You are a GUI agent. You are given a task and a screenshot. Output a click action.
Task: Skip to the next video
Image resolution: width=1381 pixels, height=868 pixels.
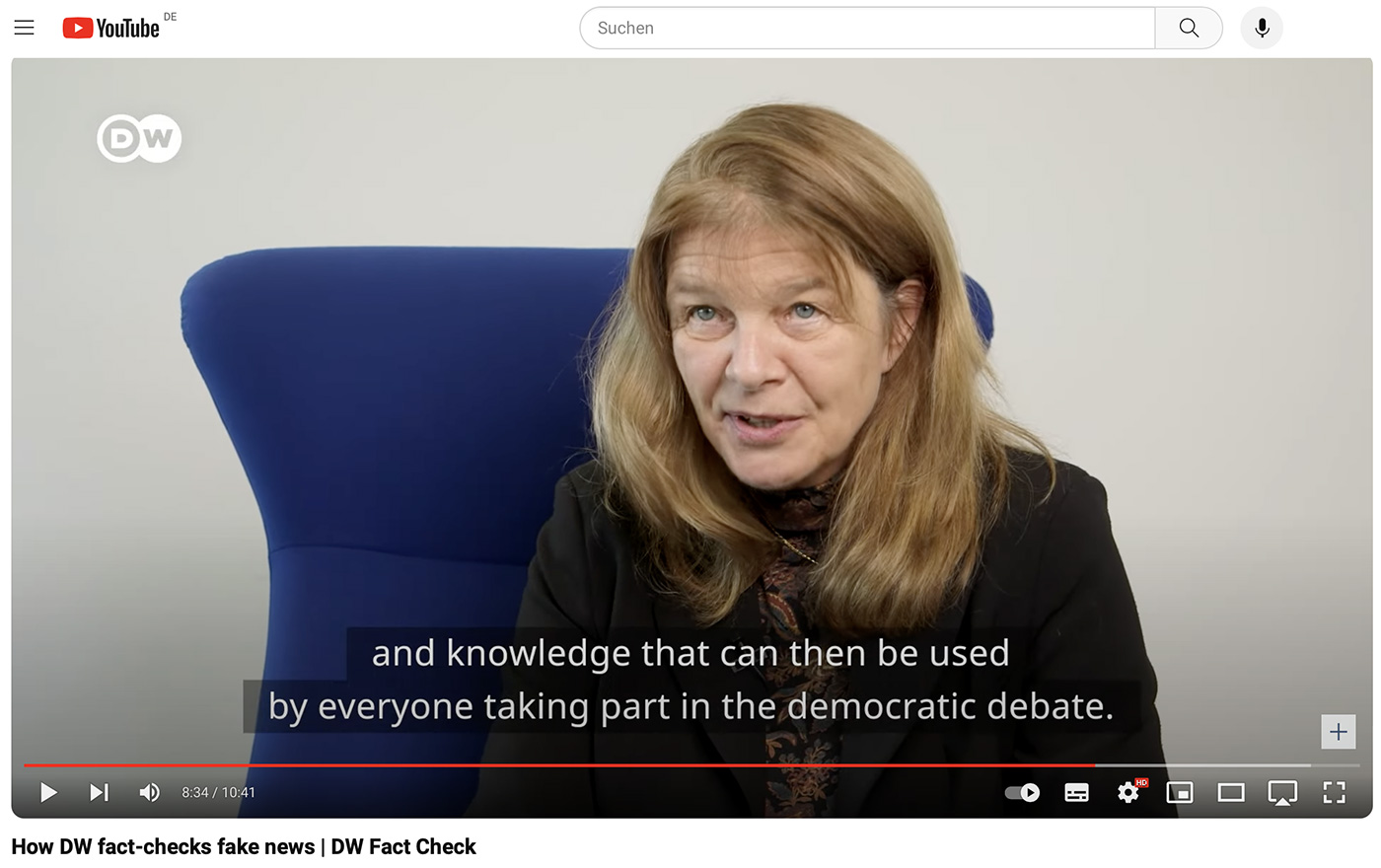click(x=99, y=792)
